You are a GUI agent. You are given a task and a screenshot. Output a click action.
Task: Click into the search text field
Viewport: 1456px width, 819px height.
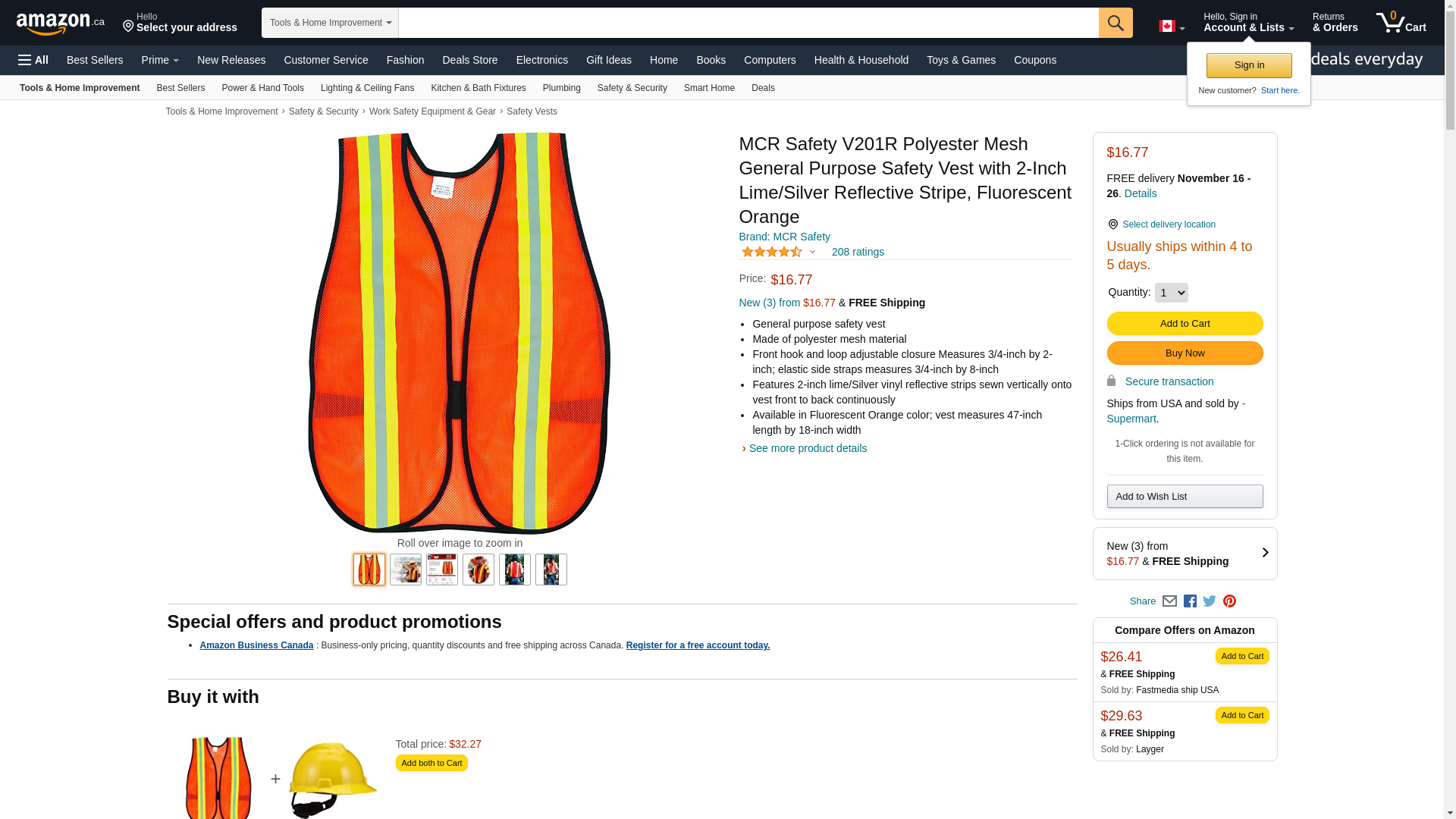(748, 23)
